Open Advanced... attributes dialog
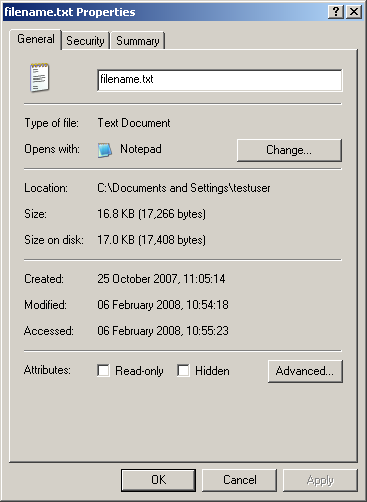The width and height of the screenshot is (367, 502). (305, 371)
